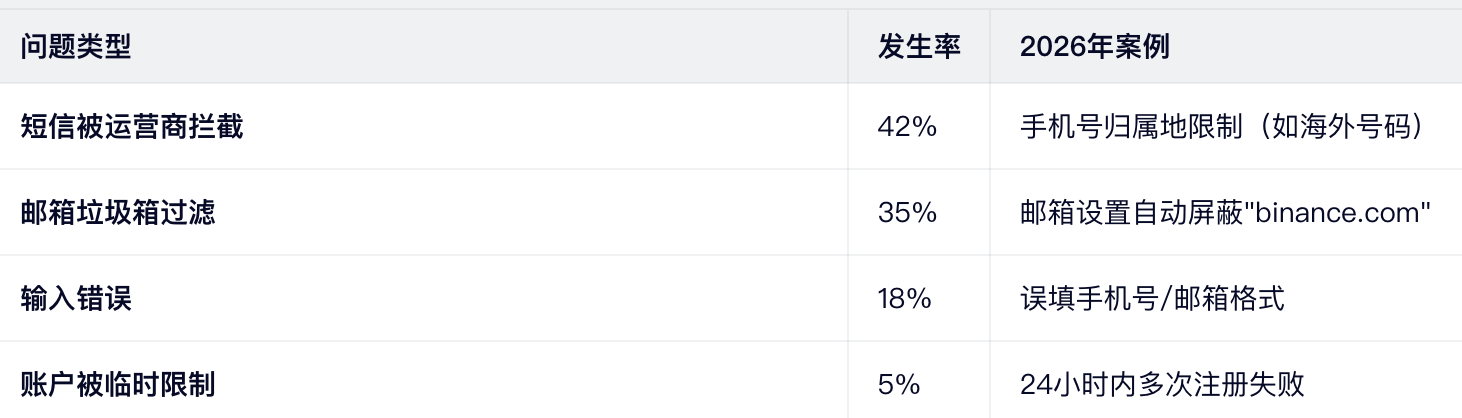Click the 35% rate value
The height and width of the screenshot is (418, 1462).
tap(907, 212)
